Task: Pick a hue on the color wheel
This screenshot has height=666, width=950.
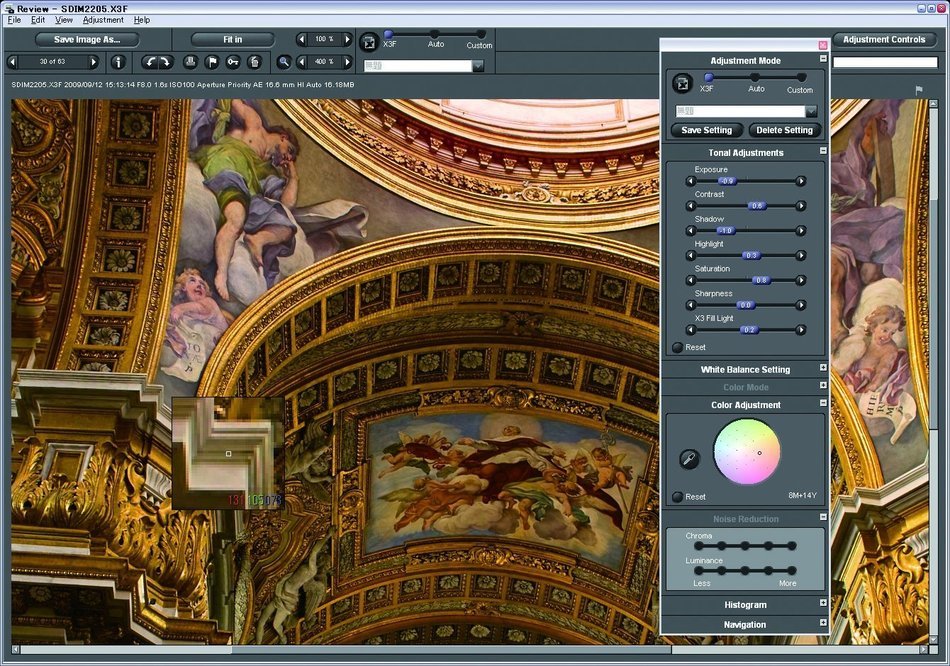Action: (x=746, y=451)
